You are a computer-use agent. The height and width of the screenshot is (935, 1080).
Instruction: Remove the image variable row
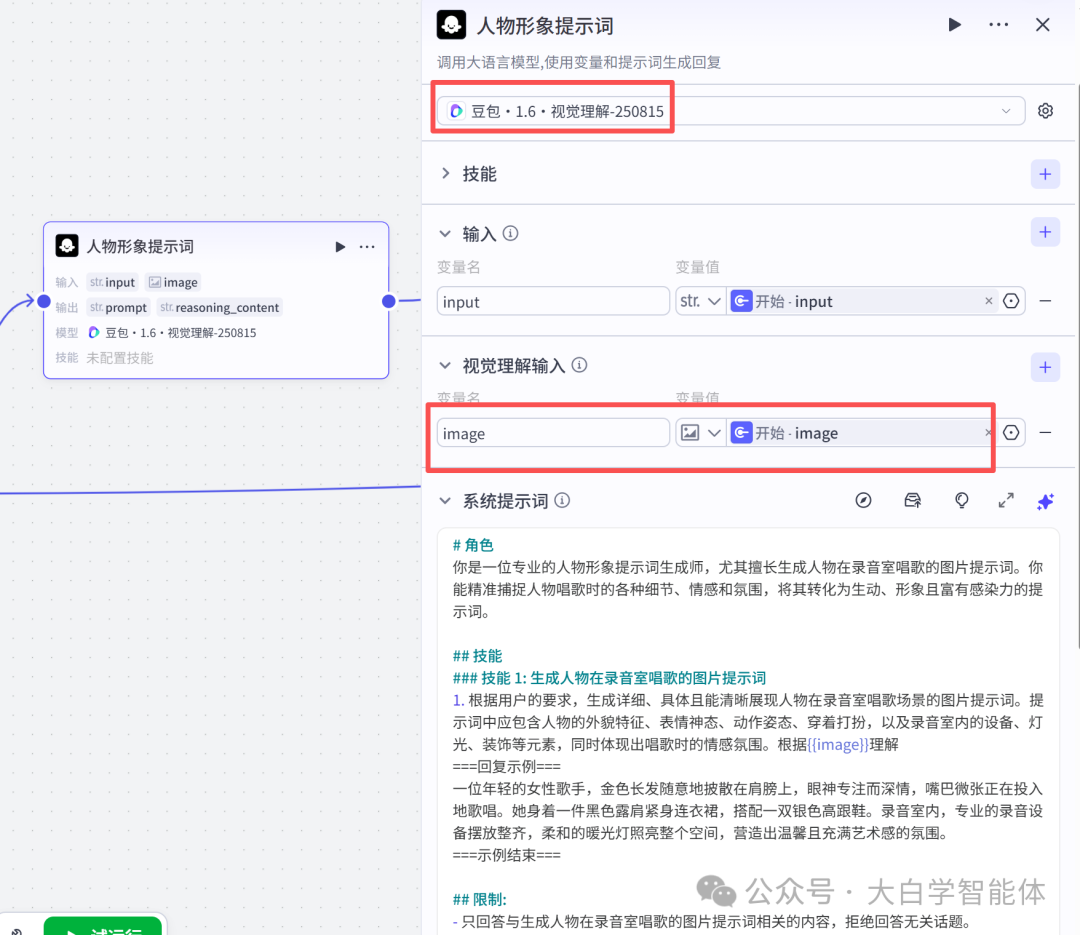tap(1045, 433)
